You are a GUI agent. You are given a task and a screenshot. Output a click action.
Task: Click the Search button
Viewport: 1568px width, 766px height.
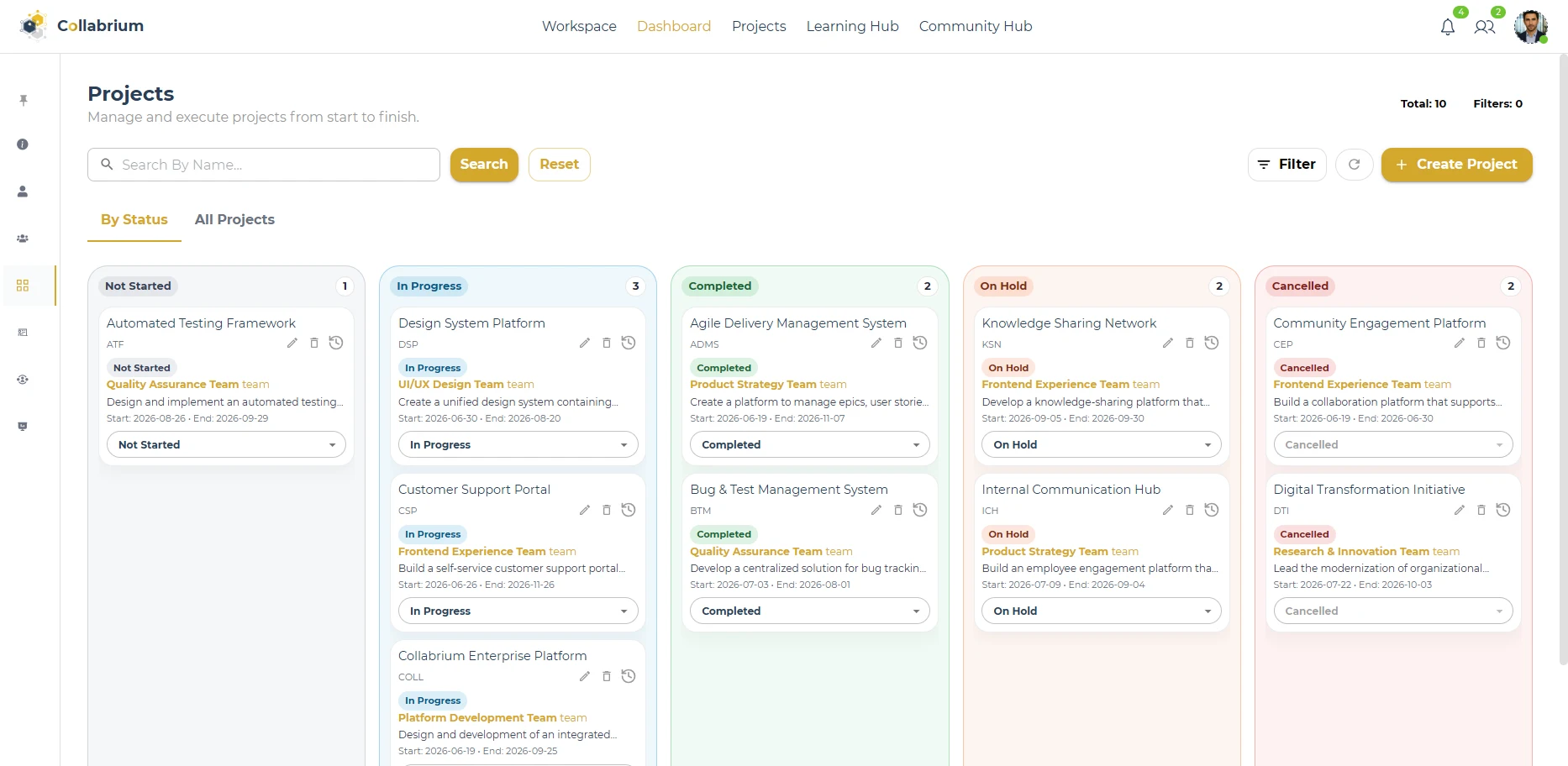tap(484, 165)
